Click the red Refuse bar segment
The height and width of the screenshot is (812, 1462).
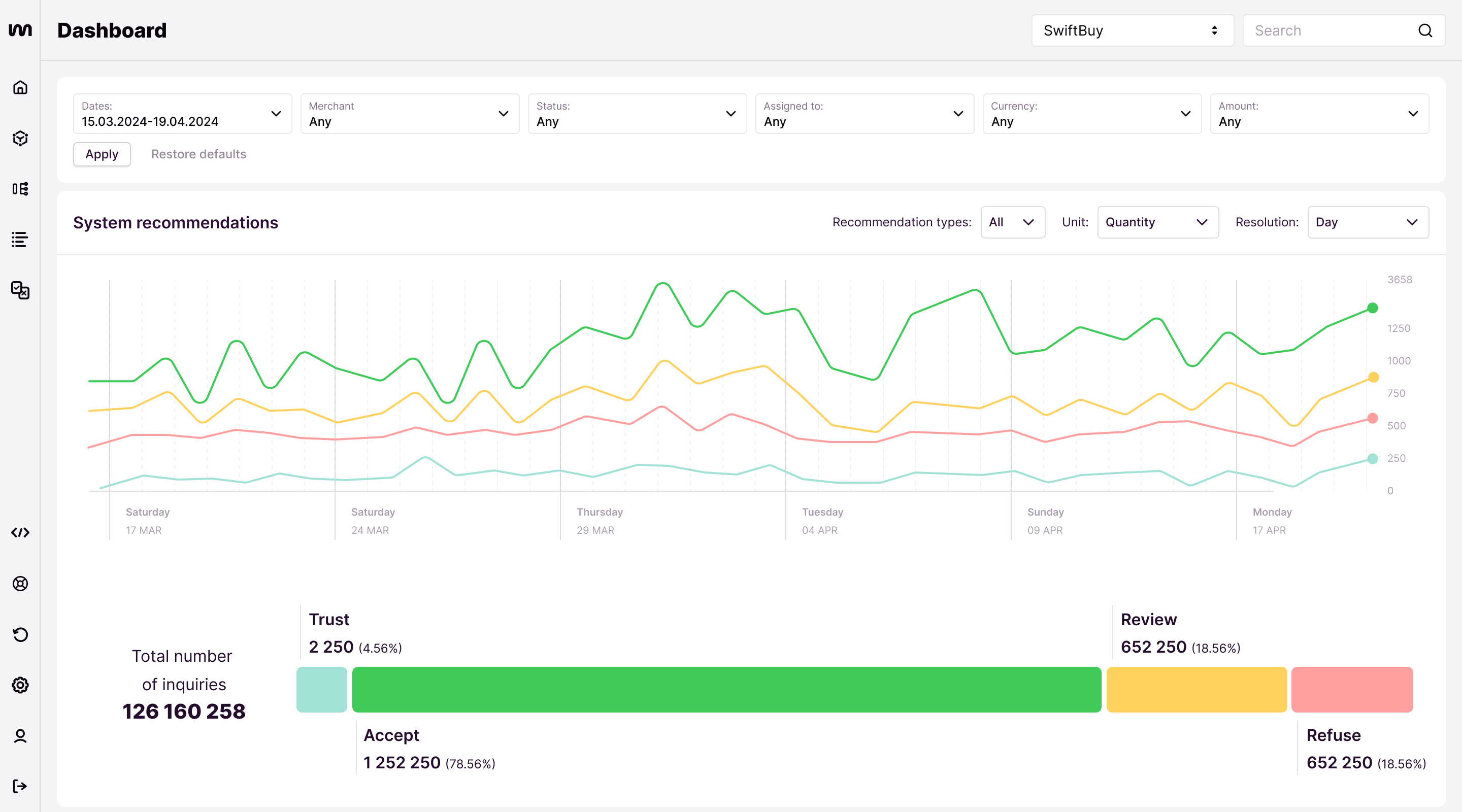point(1352,689)
